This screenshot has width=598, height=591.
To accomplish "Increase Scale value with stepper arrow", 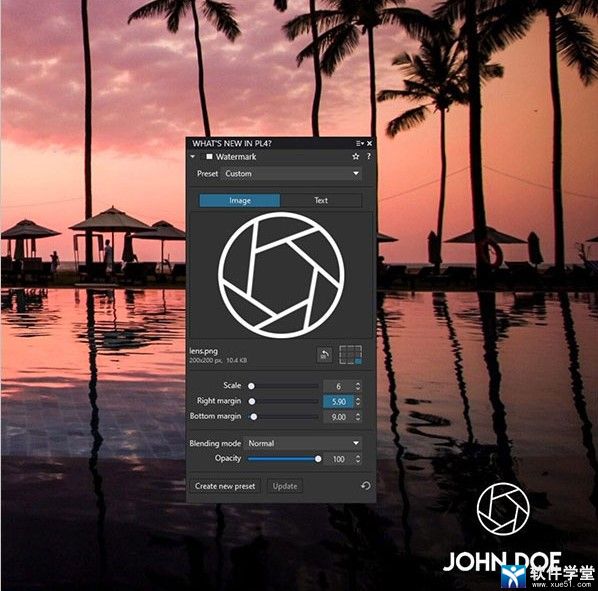I will pos(358,384).
